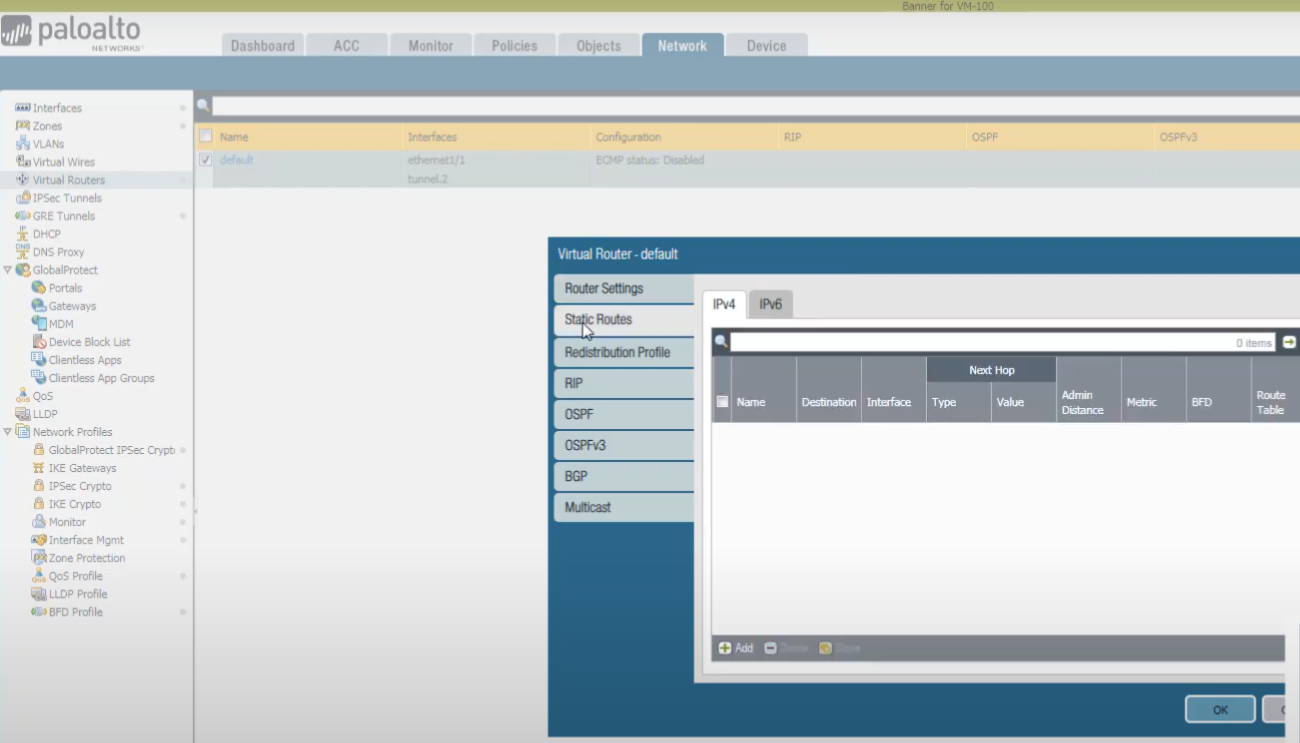The image size is (1300, 743).
Task: Toggle the select-all checkbox in the static routes grid
Action: pos(722,402)
